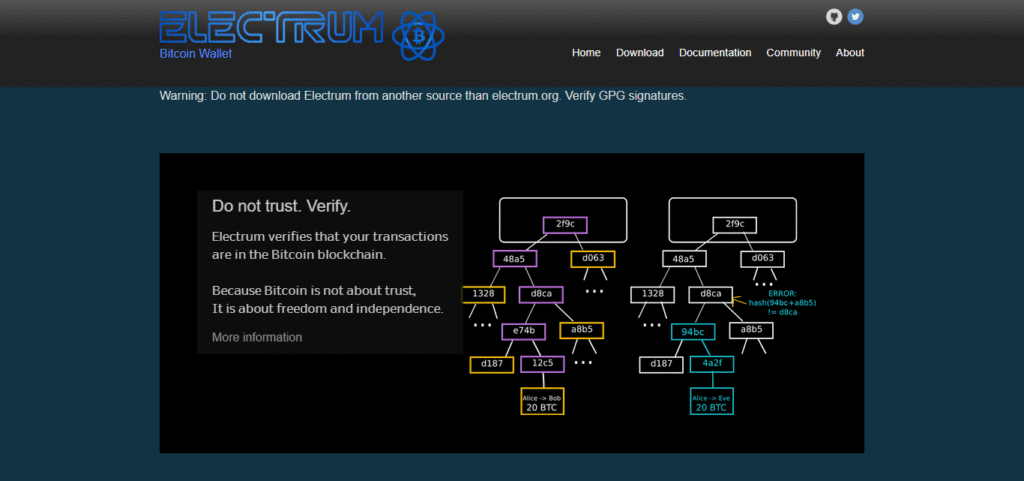This screenshot has width=1024, height=481.
Task: Open the Community menu item
Action: tap(793, 53)
